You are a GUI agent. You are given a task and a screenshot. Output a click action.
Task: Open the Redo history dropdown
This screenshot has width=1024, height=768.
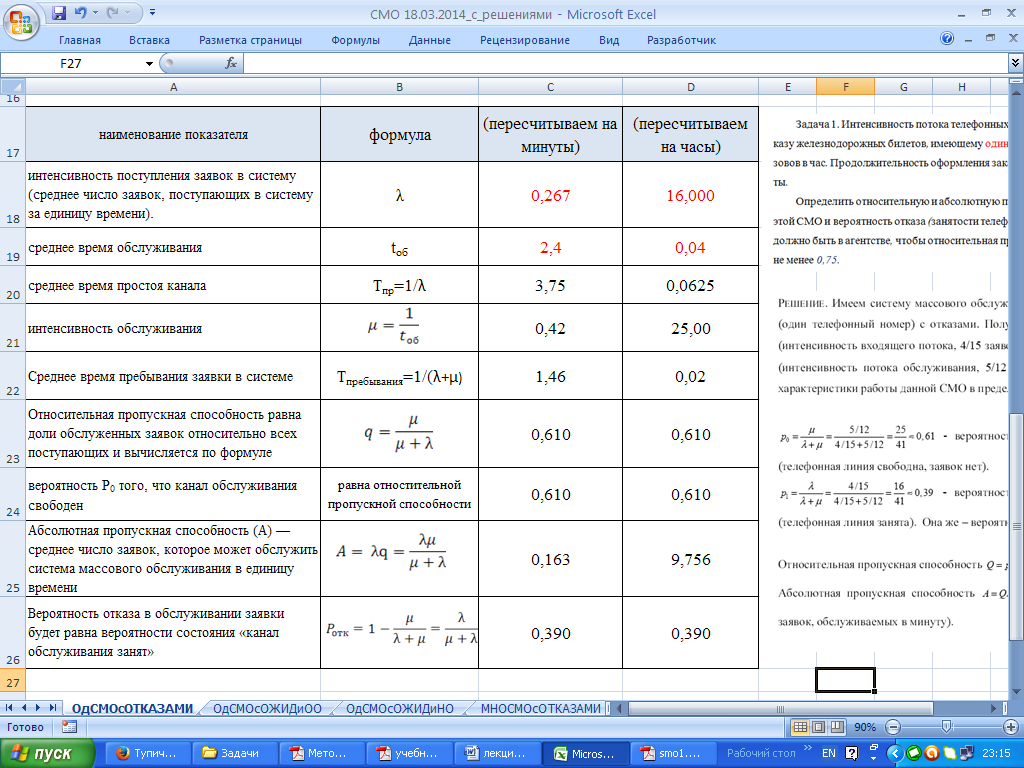pos(129,12)
